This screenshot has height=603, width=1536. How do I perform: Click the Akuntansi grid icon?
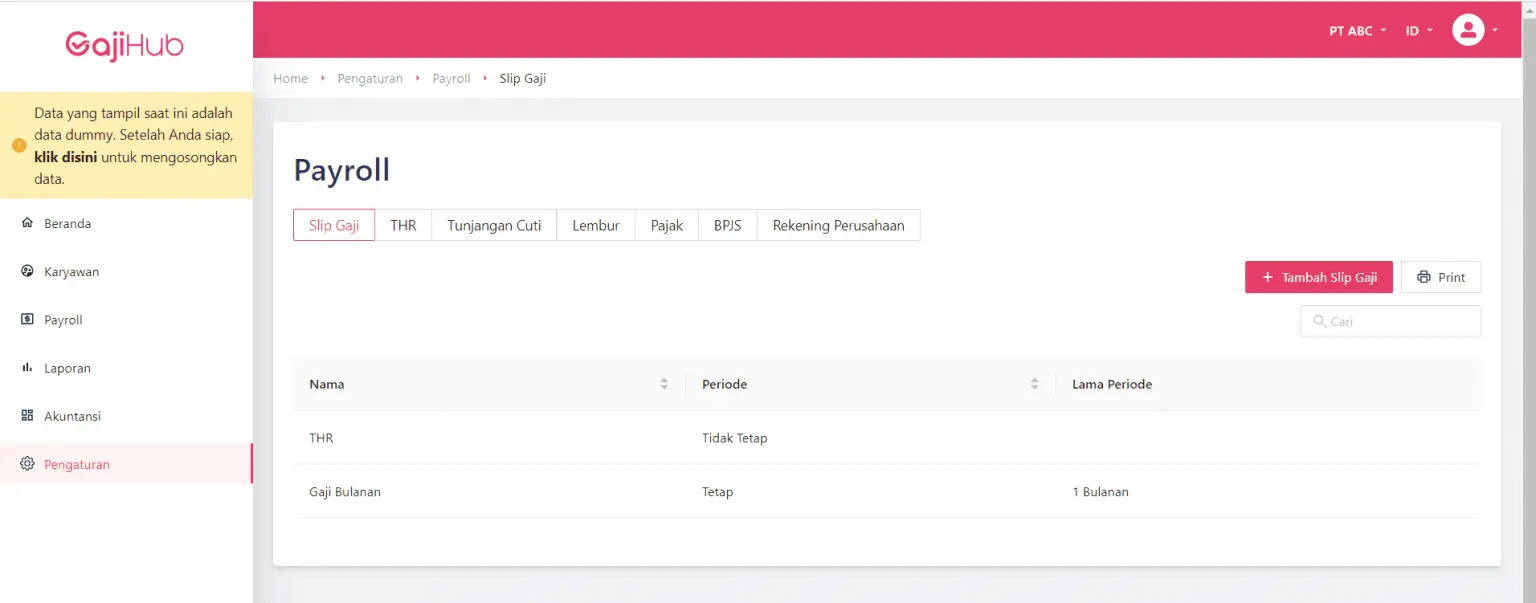click(27, 416)
